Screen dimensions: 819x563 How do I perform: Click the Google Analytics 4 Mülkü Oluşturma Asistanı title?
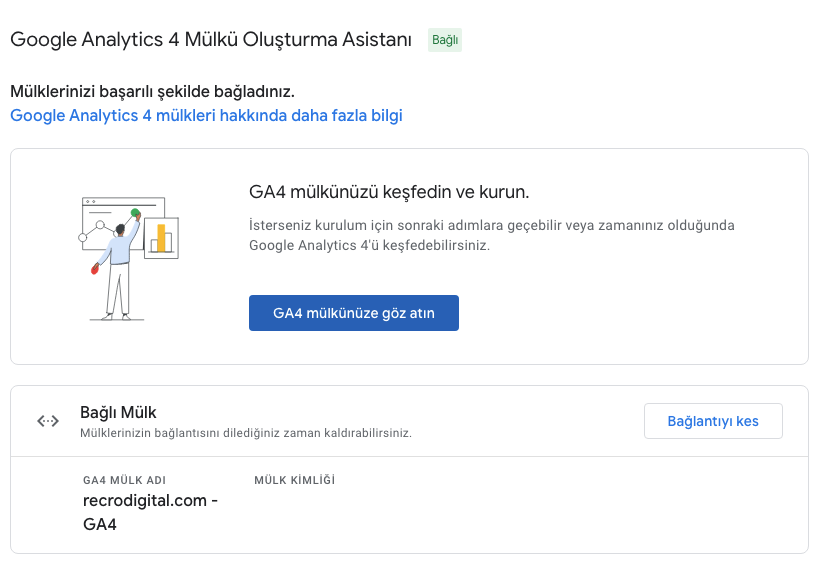pyautogui.click(x=211, y=40)
